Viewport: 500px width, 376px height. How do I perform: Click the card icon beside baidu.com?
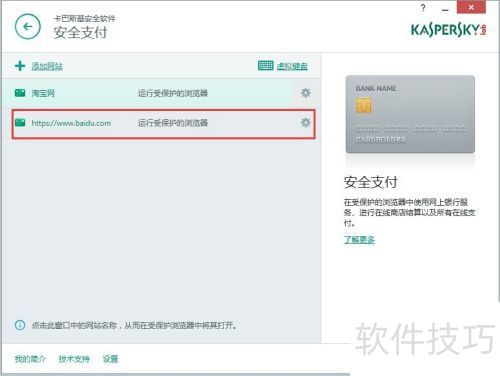(x=20, y=122)
